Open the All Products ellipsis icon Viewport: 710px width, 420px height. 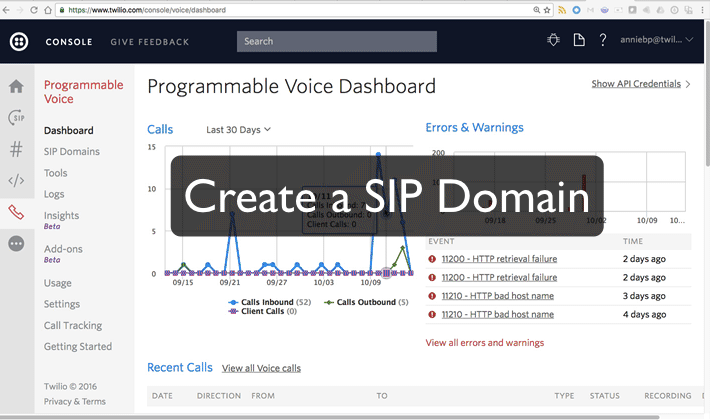[x=16, y=243]
